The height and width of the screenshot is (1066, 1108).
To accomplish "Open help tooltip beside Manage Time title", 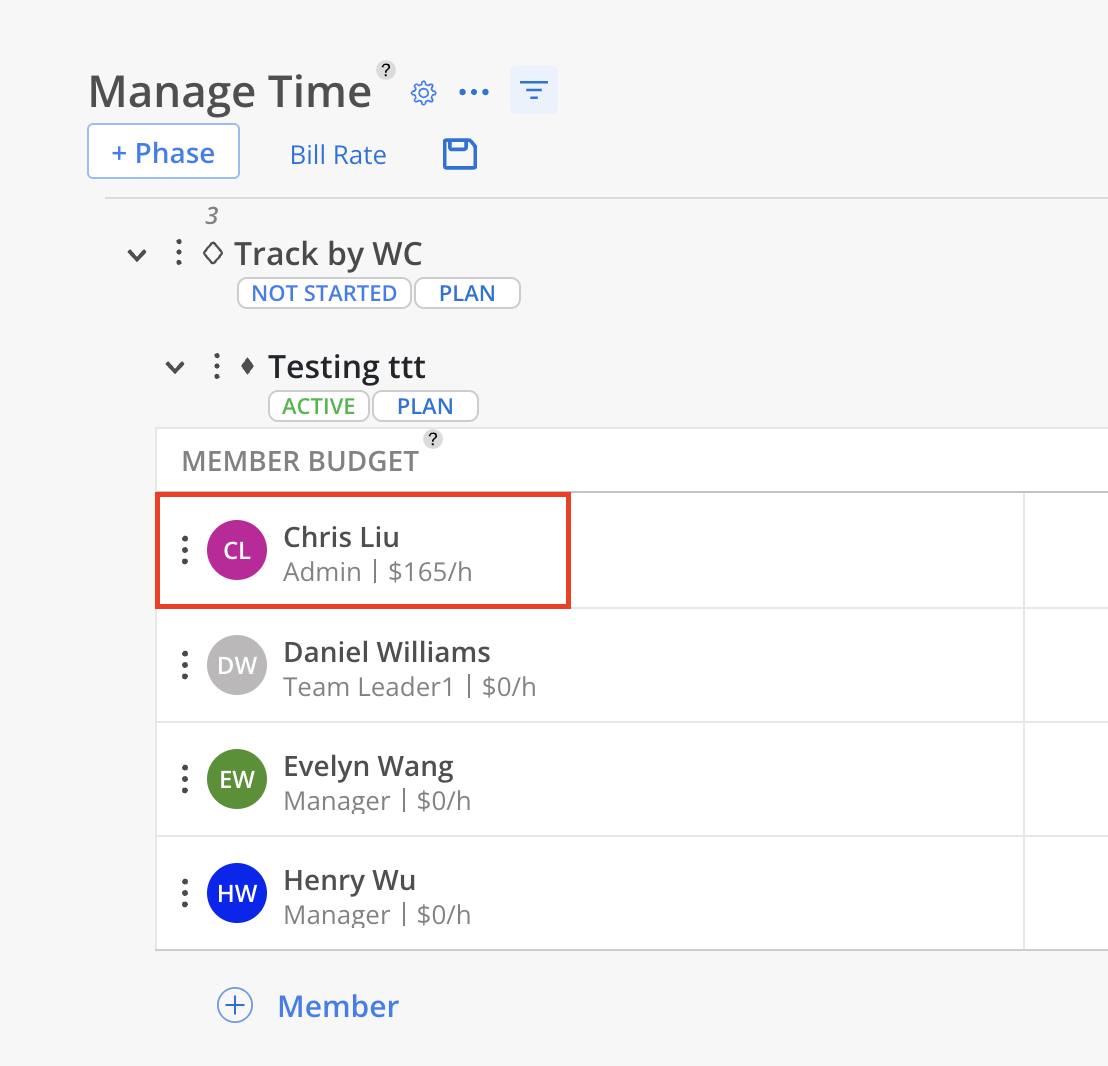I will [385, 70].
